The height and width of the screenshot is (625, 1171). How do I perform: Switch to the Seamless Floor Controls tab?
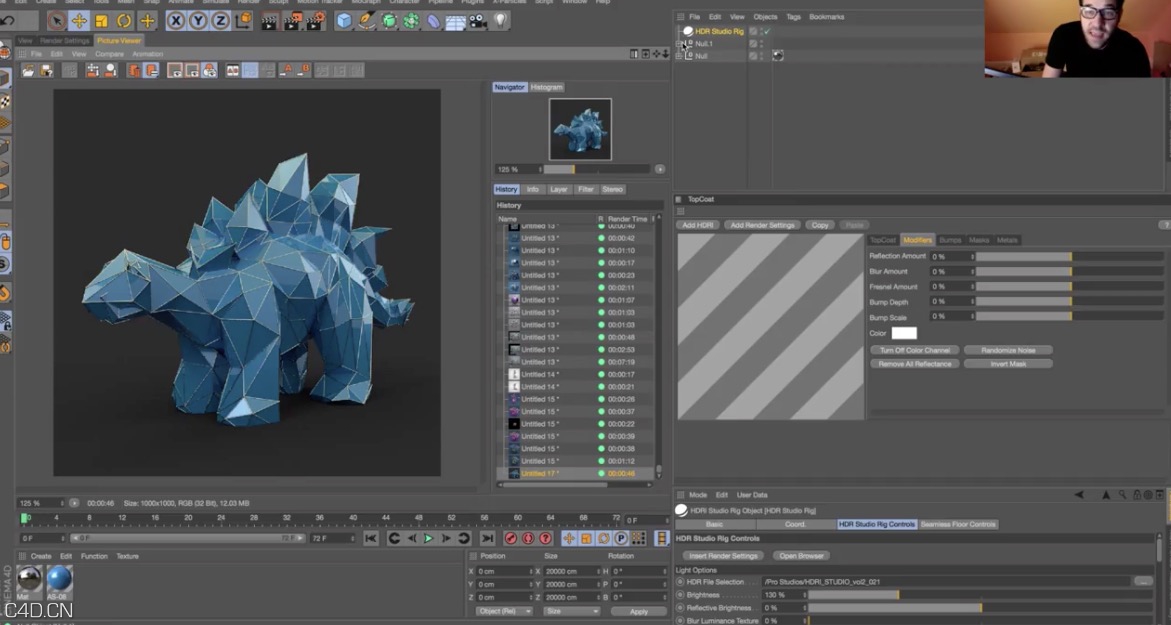[959, 523]
